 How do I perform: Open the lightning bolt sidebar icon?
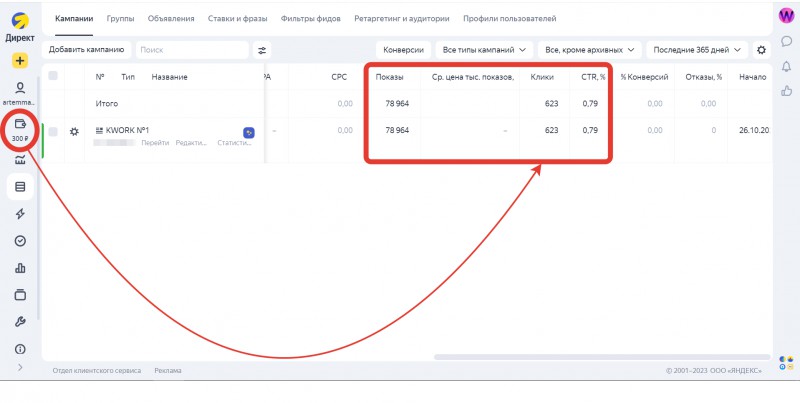[x=20, y=214]
